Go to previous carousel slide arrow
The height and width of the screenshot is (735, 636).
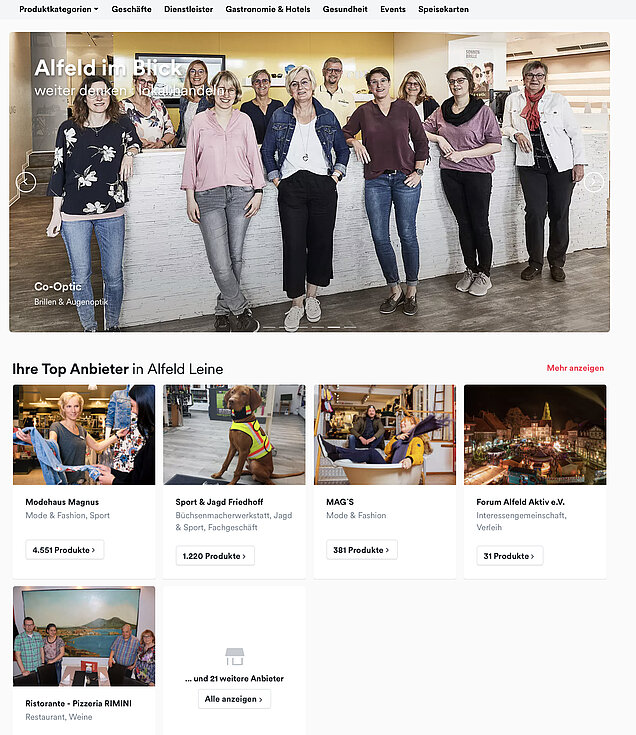[26, 182]
